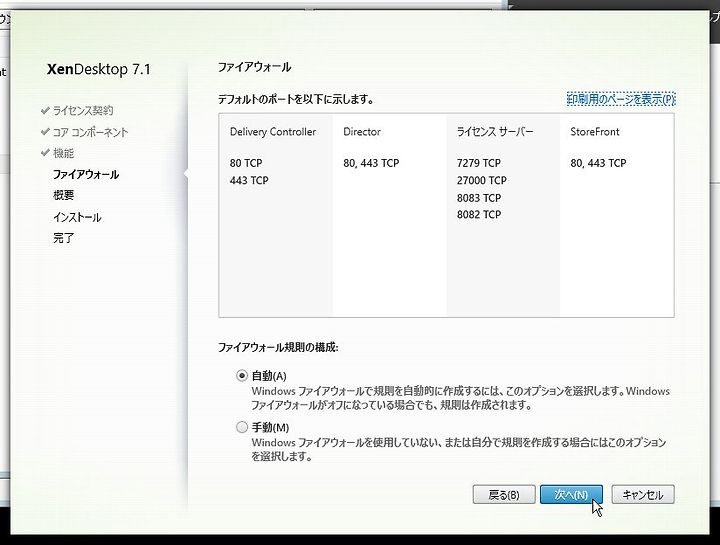Click the checkmark icon beside コア コンポーネント
Viewport: 720px width, 545px height.
point(45,132)
